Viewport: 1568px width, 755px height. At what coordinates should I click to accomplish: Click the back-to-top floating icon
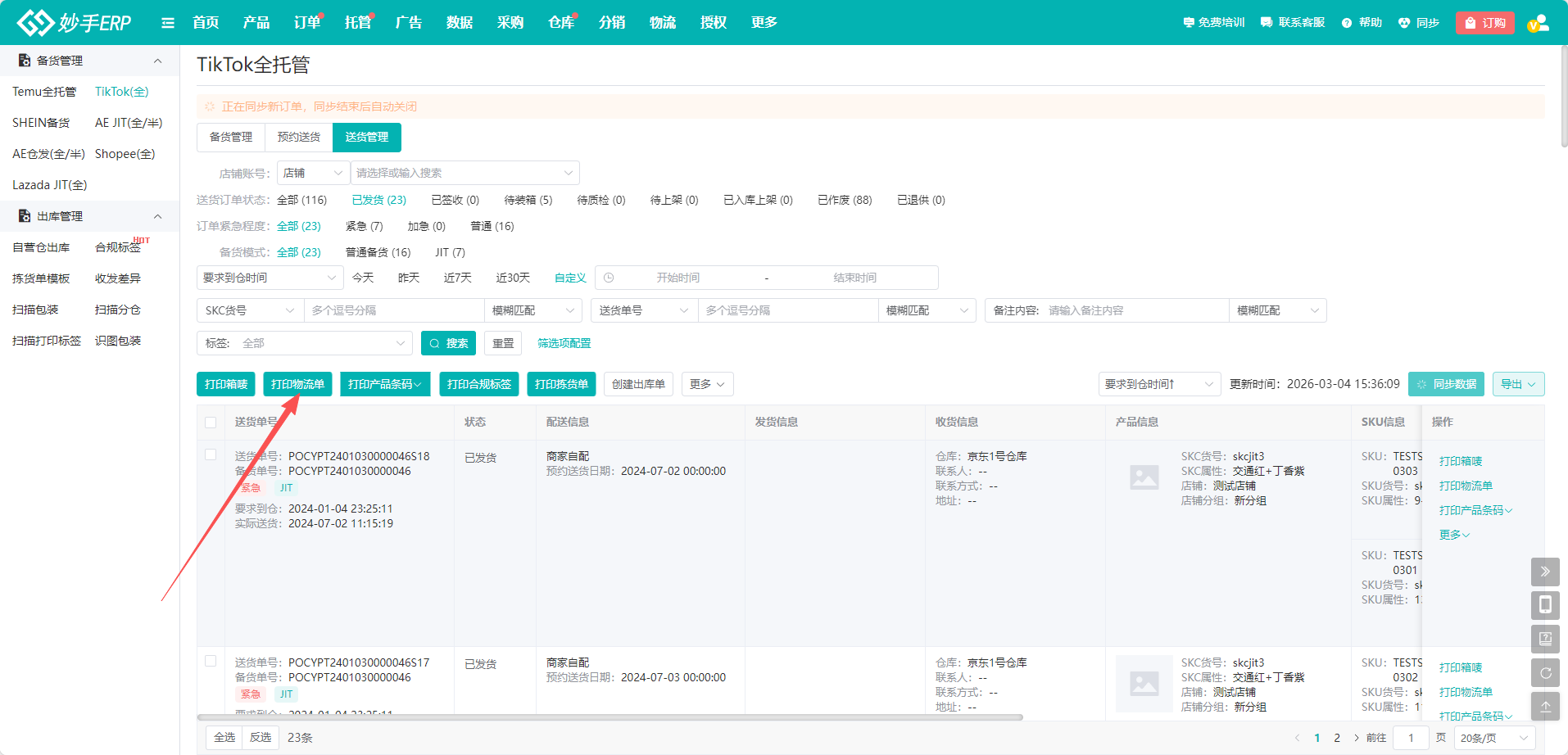(1545, 706)
